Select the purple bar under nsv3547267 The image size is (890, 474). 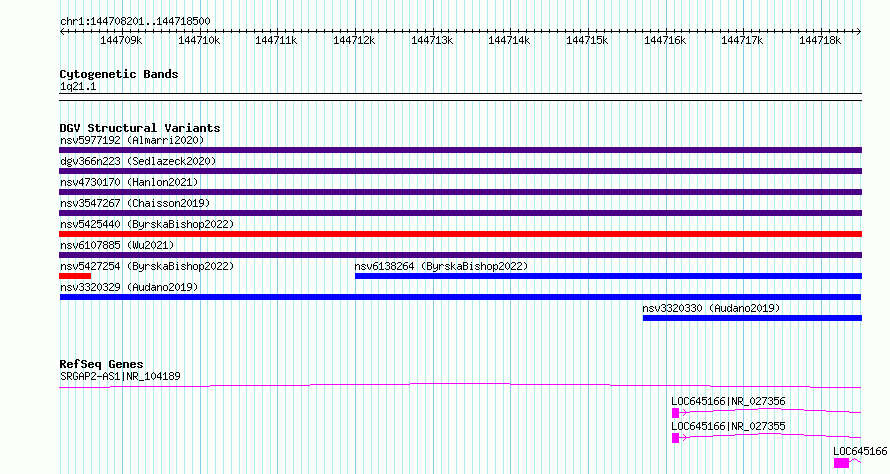(460, 213)
